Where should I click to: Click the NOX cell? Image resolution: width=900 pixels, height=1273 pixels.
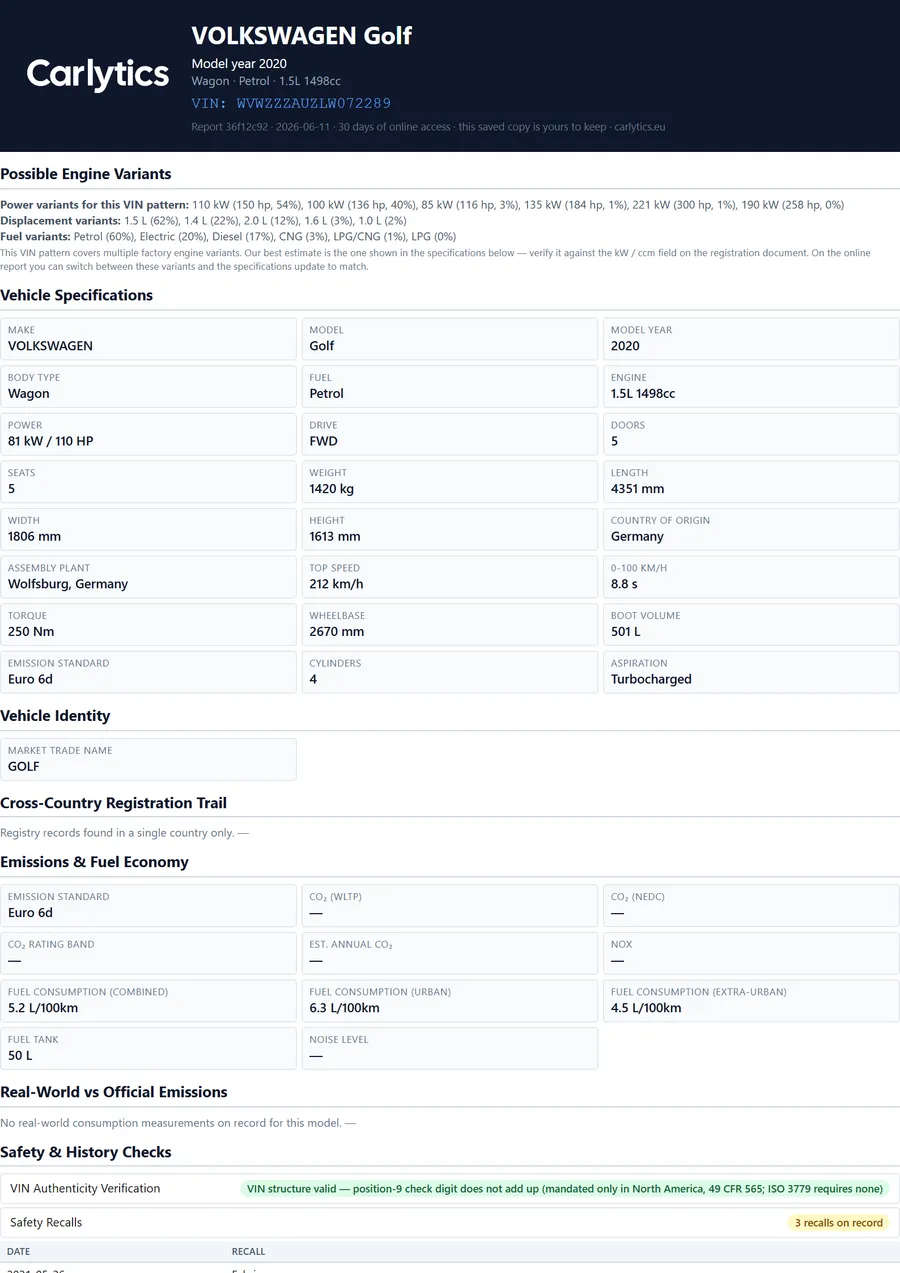(751, 953)
